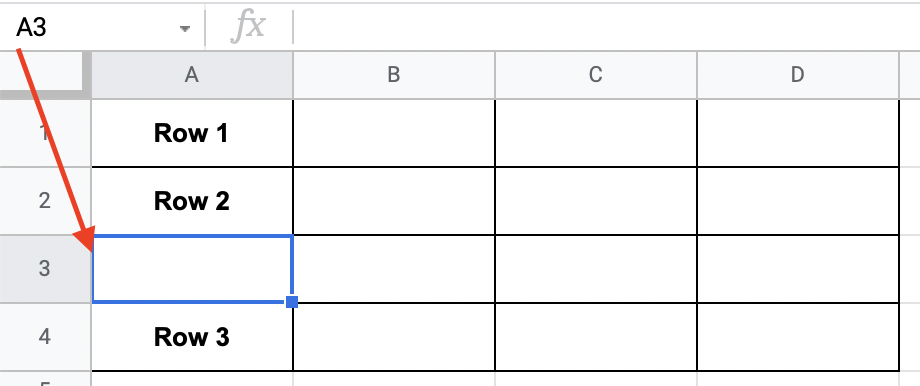Select row 3 header
This screenshot has height=386, width=920.
[x=45, y=269]
